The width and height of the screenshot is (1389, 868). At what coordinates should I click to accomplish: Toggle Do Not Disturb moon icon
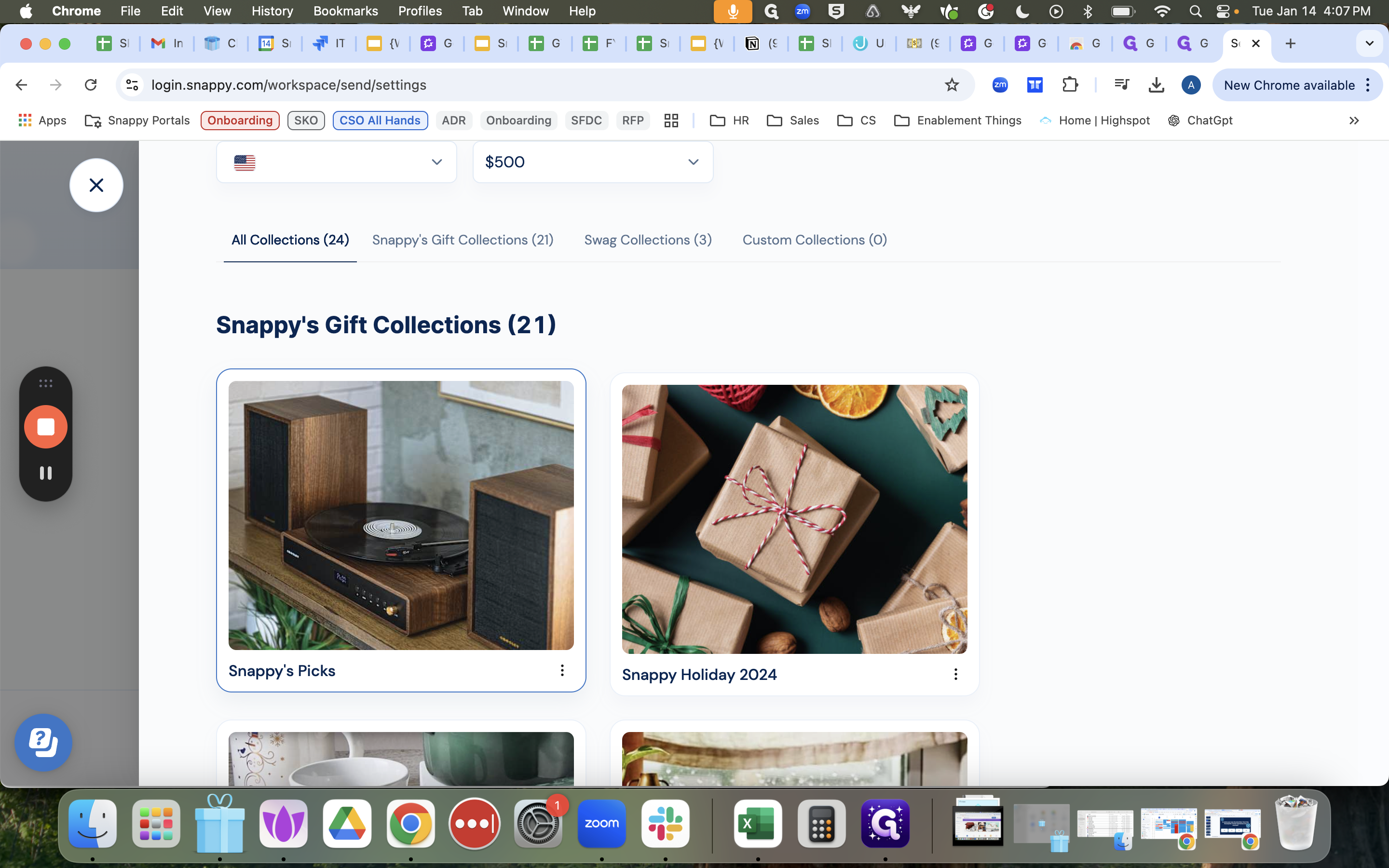(x=1021, y=11)
